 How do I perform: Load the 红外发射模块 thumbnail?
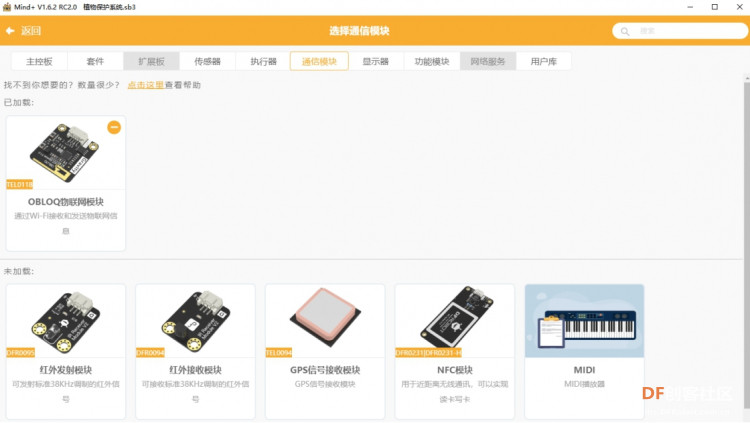point(66,322)
